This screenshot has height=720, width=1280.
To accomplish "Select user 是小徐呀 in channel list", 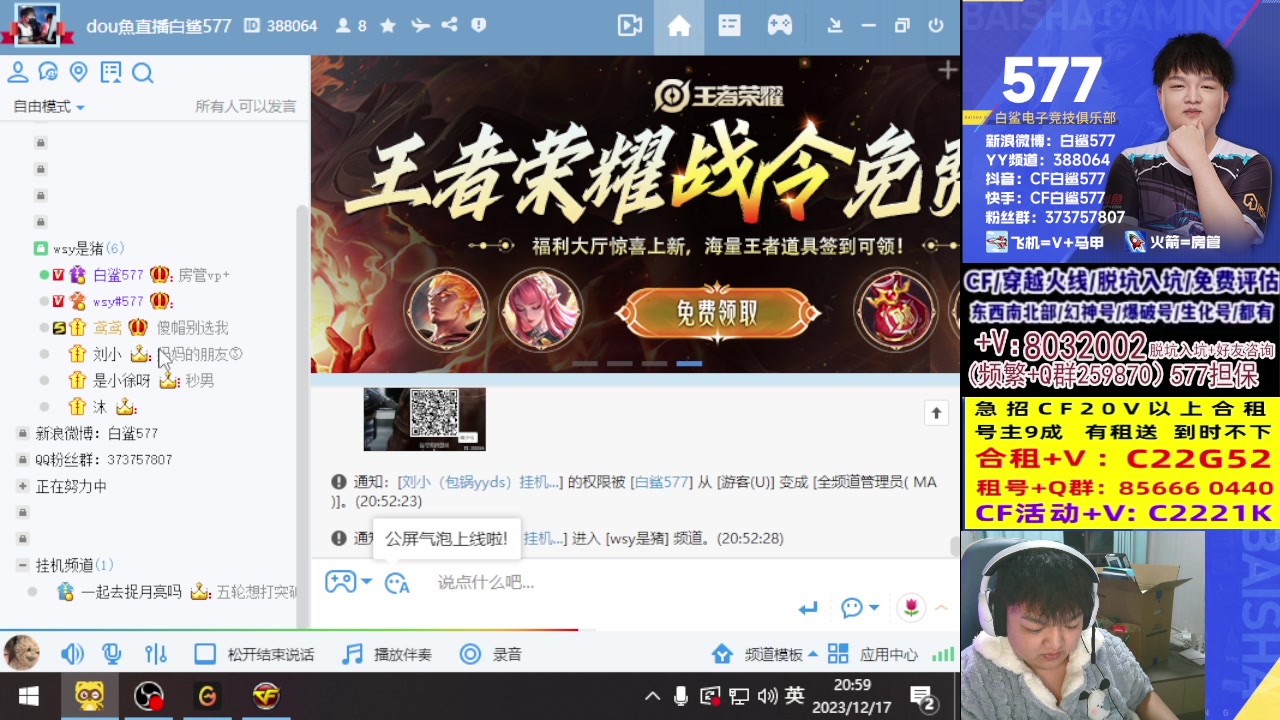I will [x=121, y=380].
